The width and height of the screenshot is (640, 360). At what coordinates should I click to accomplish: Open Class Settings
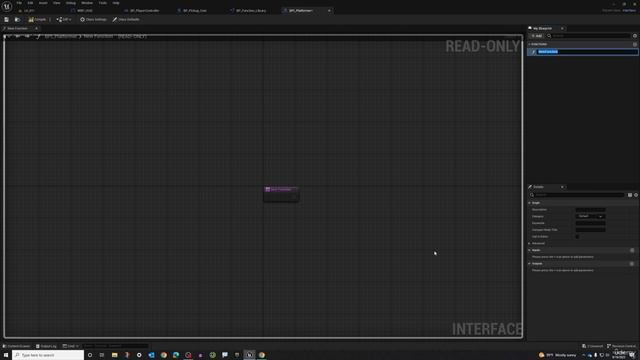93,19
